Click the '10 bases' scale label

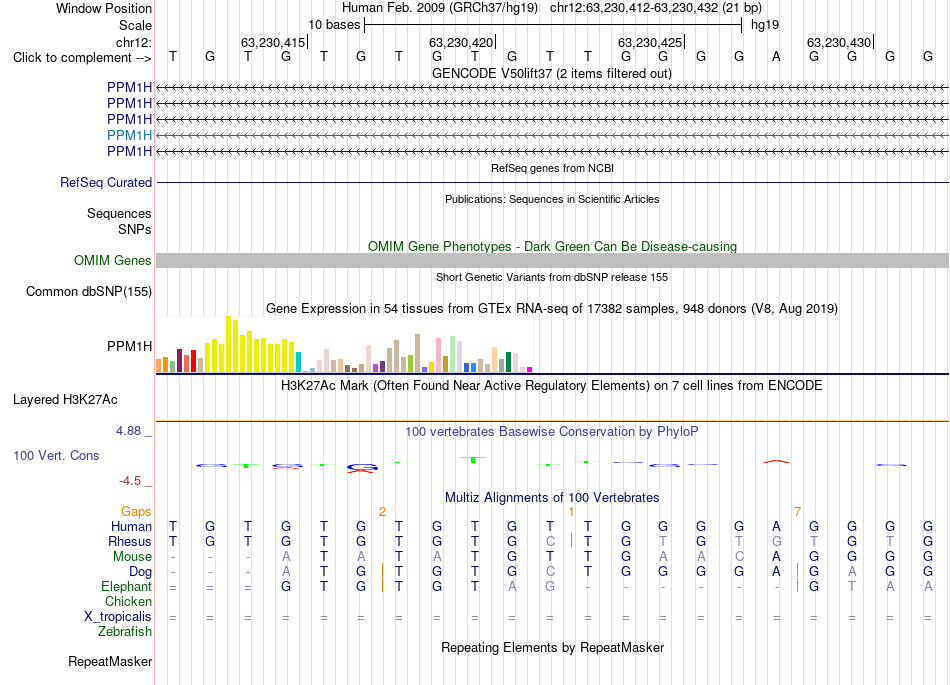tap(334, 25)
